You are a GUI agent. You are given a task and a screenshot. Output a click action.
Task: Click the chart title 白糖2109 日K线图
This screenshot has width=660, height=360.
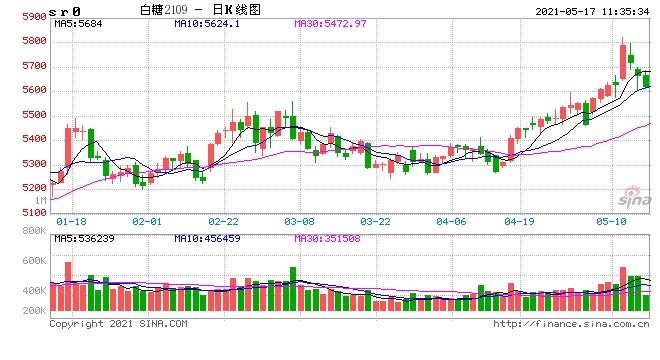click(200, 10)
